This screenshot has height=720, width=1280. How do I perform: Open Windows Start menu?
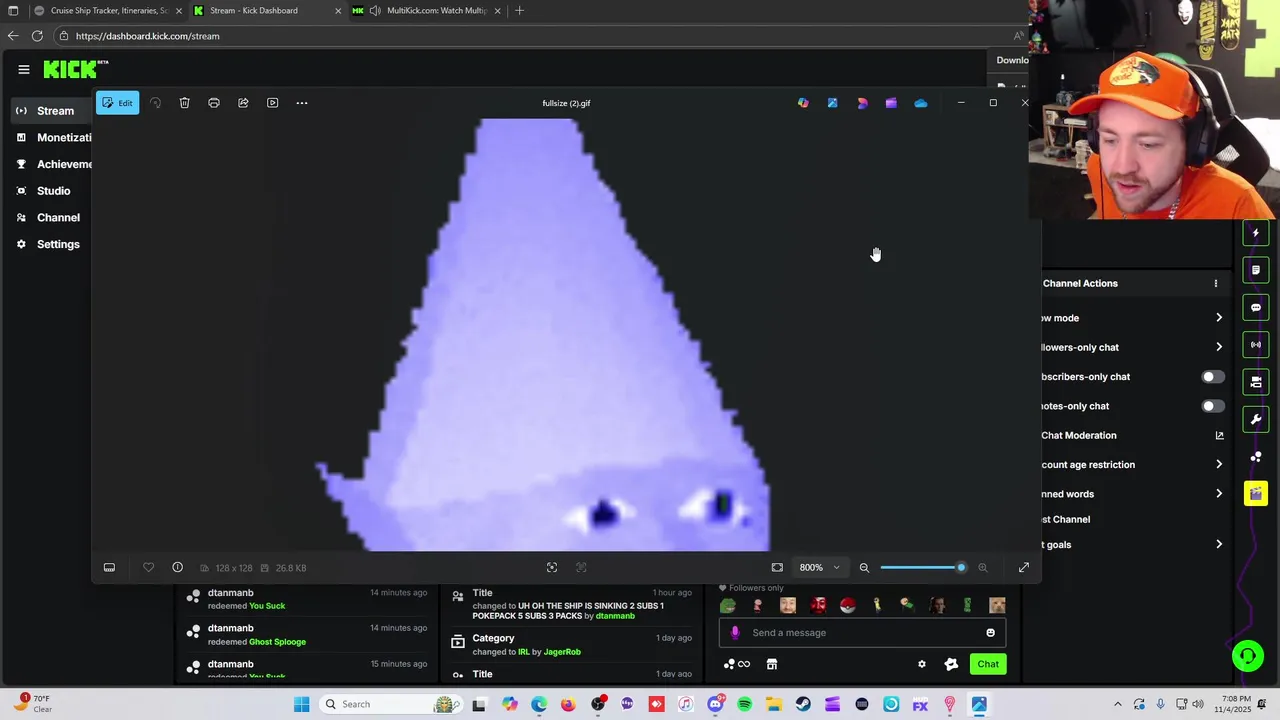[x=302, y=704]
